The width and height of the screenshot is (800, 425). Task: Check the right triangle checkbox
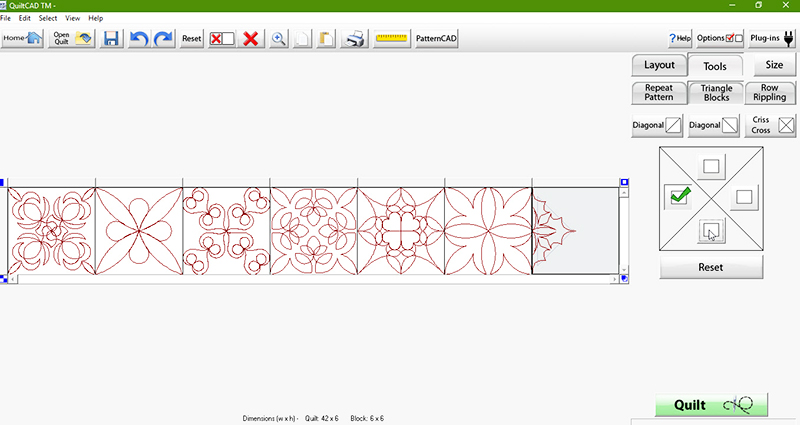pos(742,197)
